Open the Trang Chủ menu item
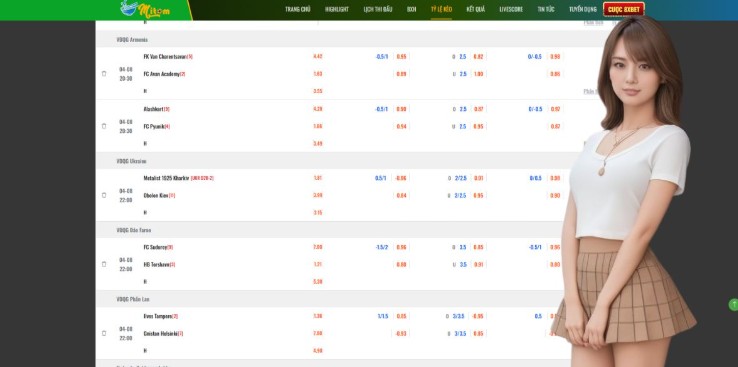Image resolution: width=738 pixels, height=367 pixels. point(297,9)
